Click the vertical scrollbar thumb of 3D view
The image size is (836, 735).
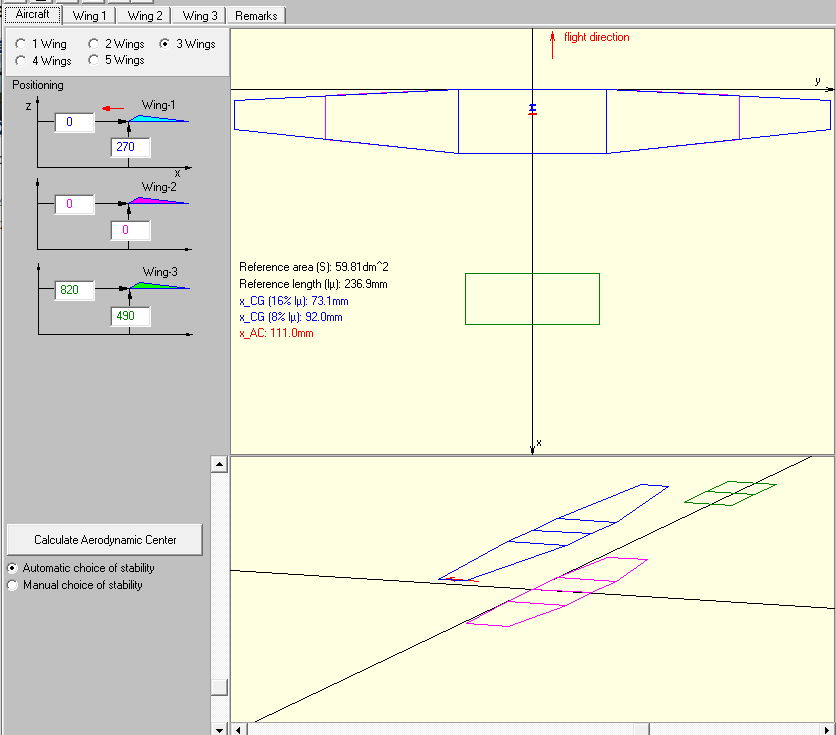pos(219,687)
